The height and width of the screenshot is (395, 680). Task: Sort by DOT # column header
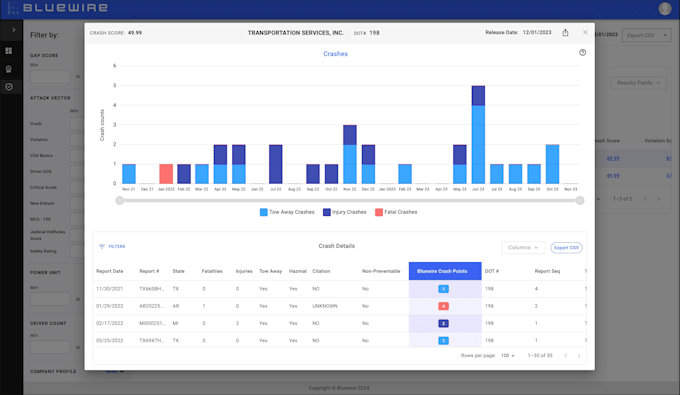click(492, 271)
